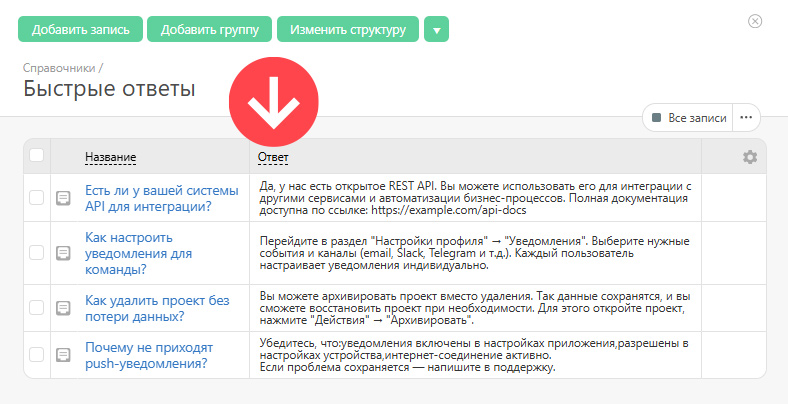788x404 pixels.
Task: Click record icon for 'Почему не приходят push-уведомления'
Action: pyautogui.click(x=63, y=355)
